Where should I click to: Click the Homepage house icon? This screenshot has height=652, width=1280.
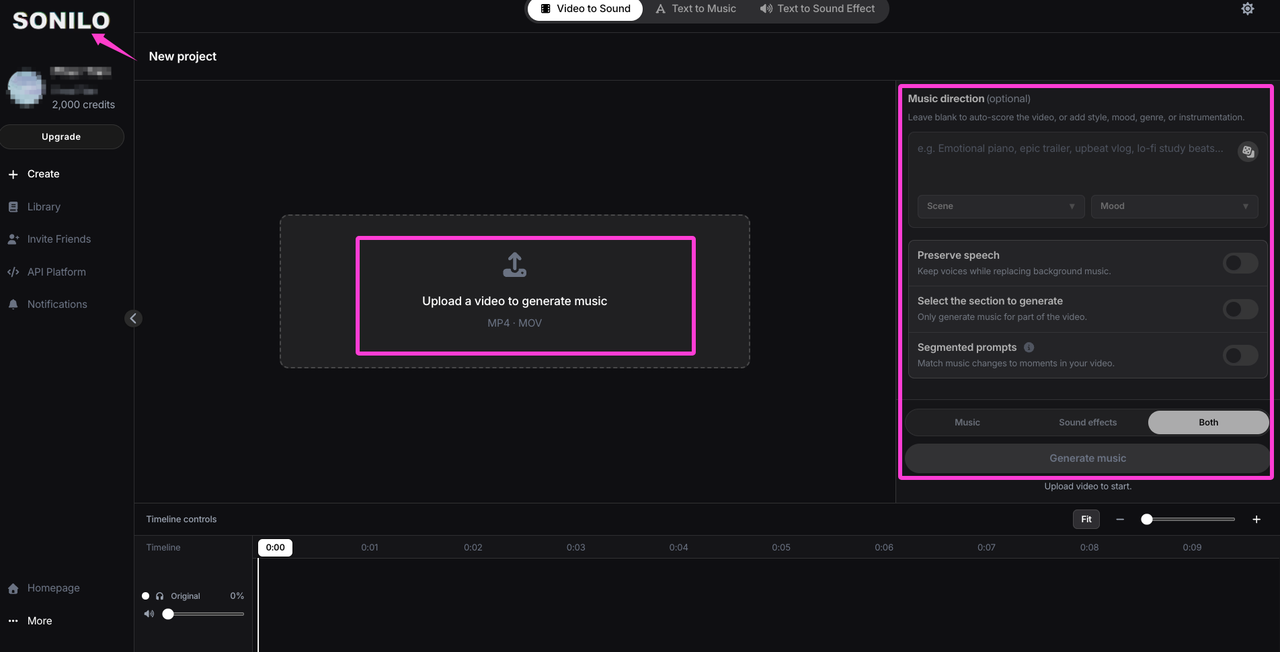[x=13, y=589]
